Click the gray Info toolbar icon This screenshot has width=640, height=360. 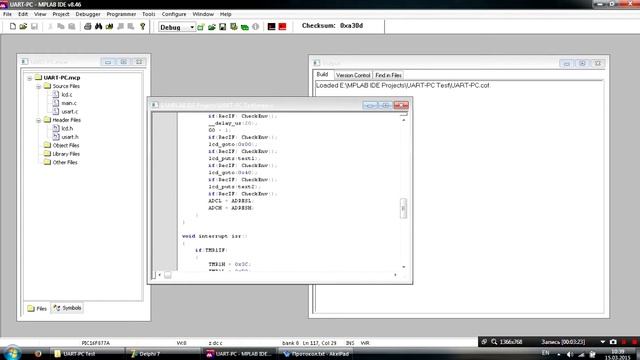(x=256, y=27)
